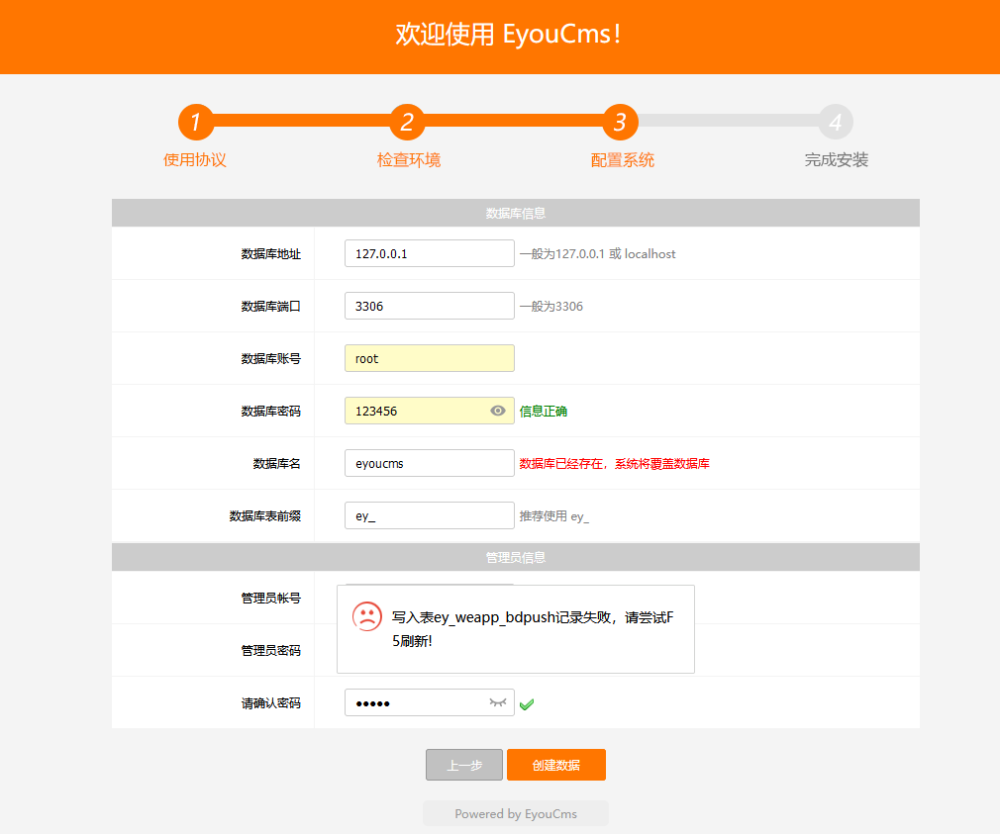Click the 数据库信息 section header
Screen dimensions: 1000x834
(515, 213)
